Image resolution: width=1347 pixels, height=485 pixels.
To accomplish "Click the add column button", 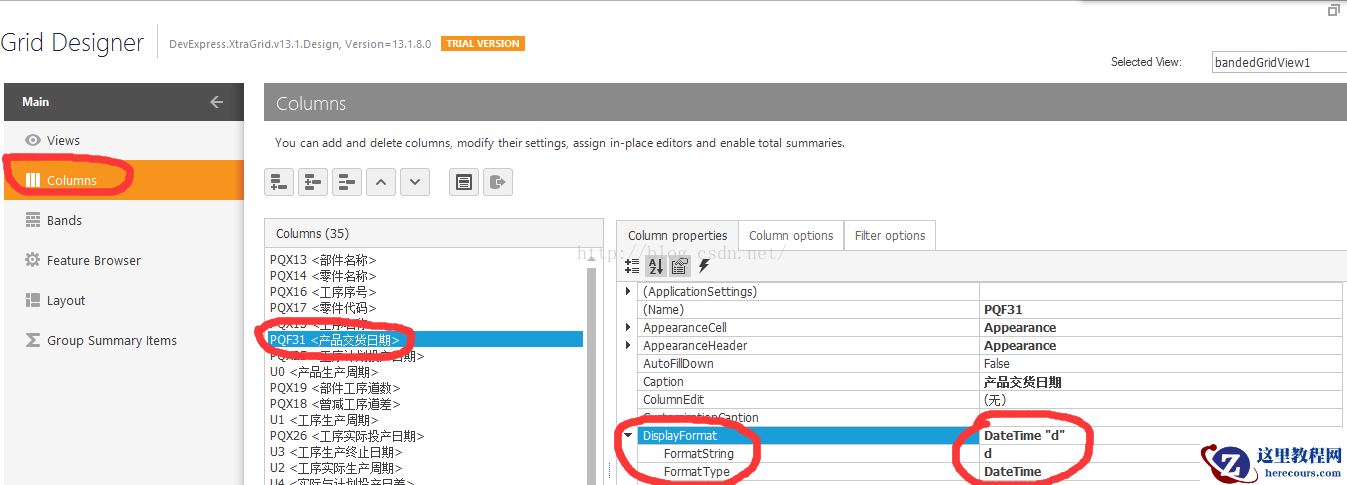I will 279,182.
